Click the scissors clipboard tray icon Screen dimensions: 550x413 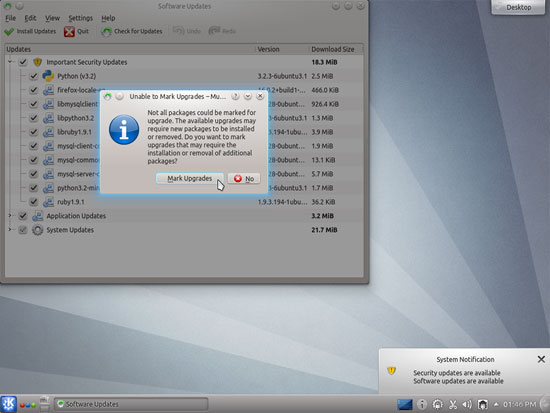[x=452, y=405]
